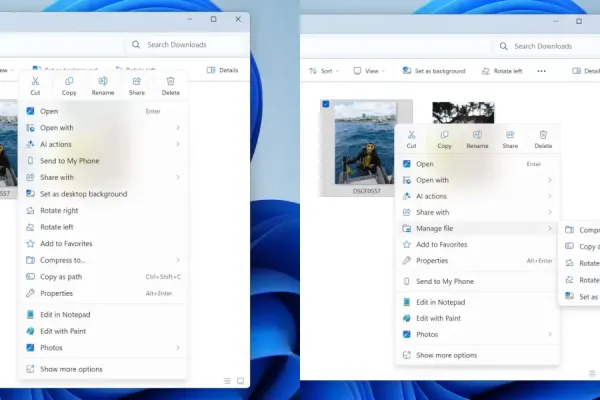Click search magnifier icon in left window
The image size is (600, 400).
click(x=136, y=45)
